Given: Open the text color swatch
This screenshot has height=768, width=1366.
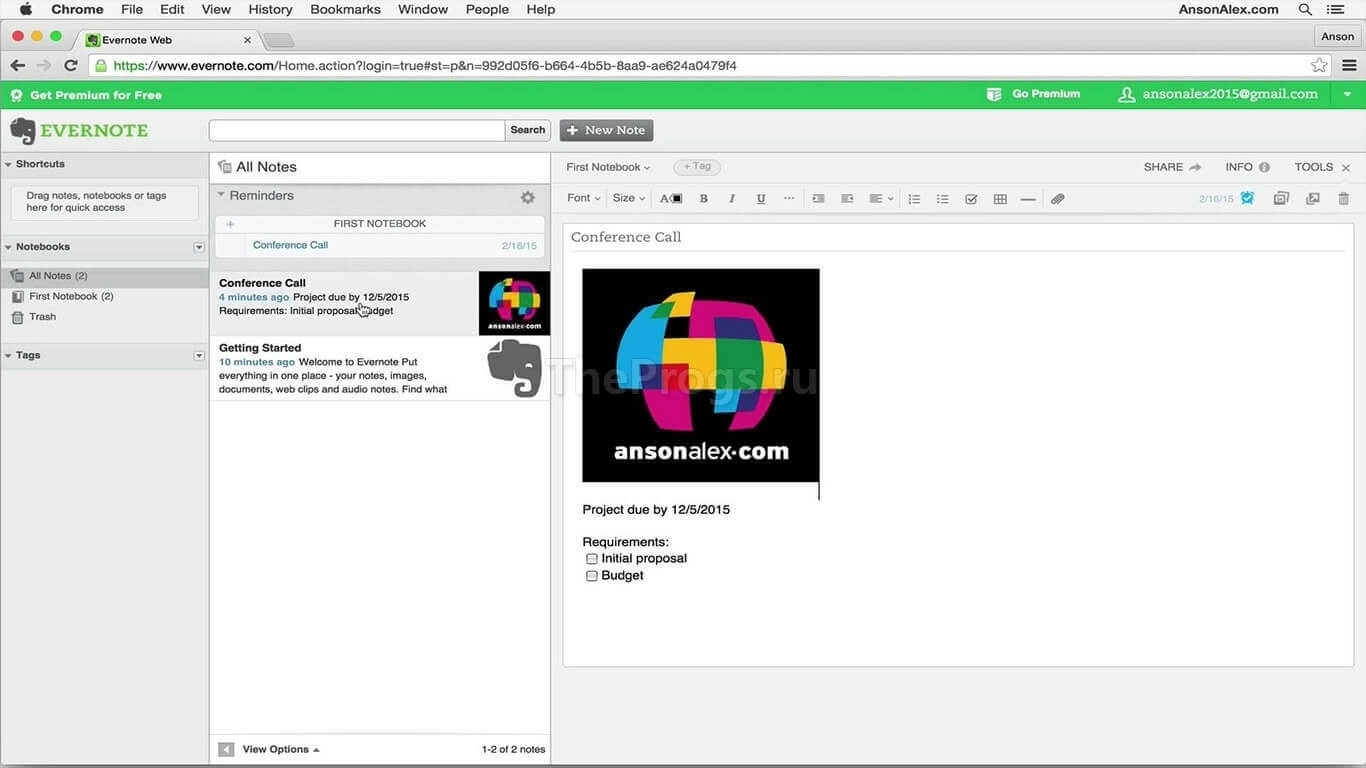Looking at the screenshot, I should (671, 199).
